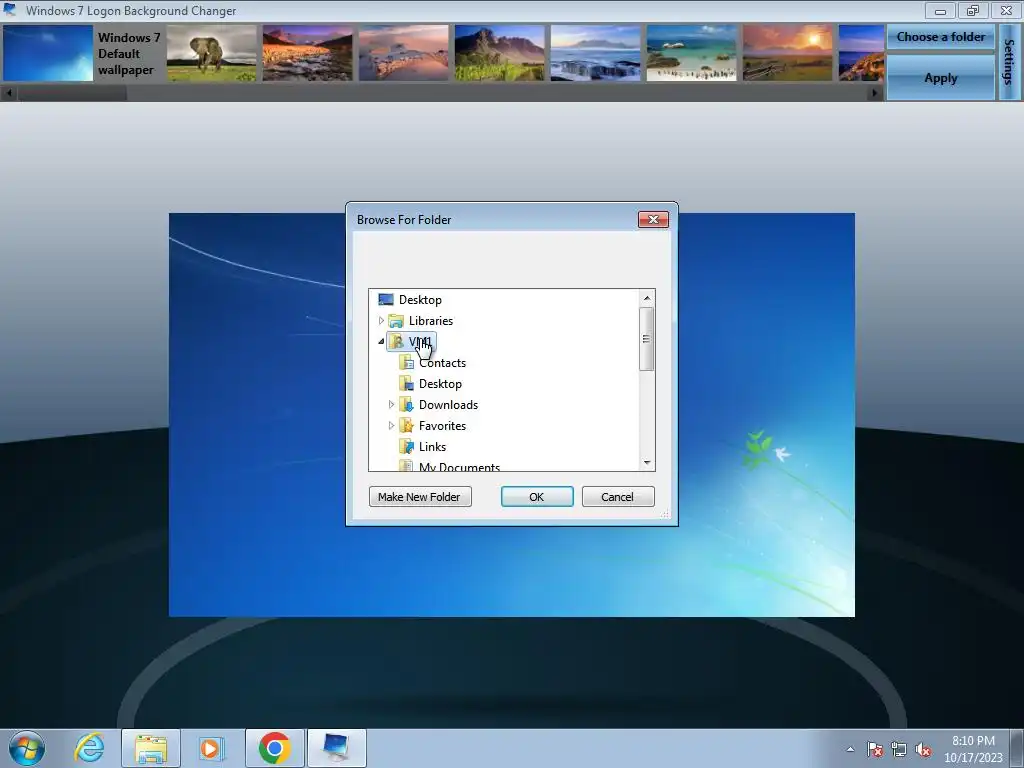Choose the waterfall ocean wallpaper thumbnail
This screenshot has height=768, width=1024.
coord(596,53)
